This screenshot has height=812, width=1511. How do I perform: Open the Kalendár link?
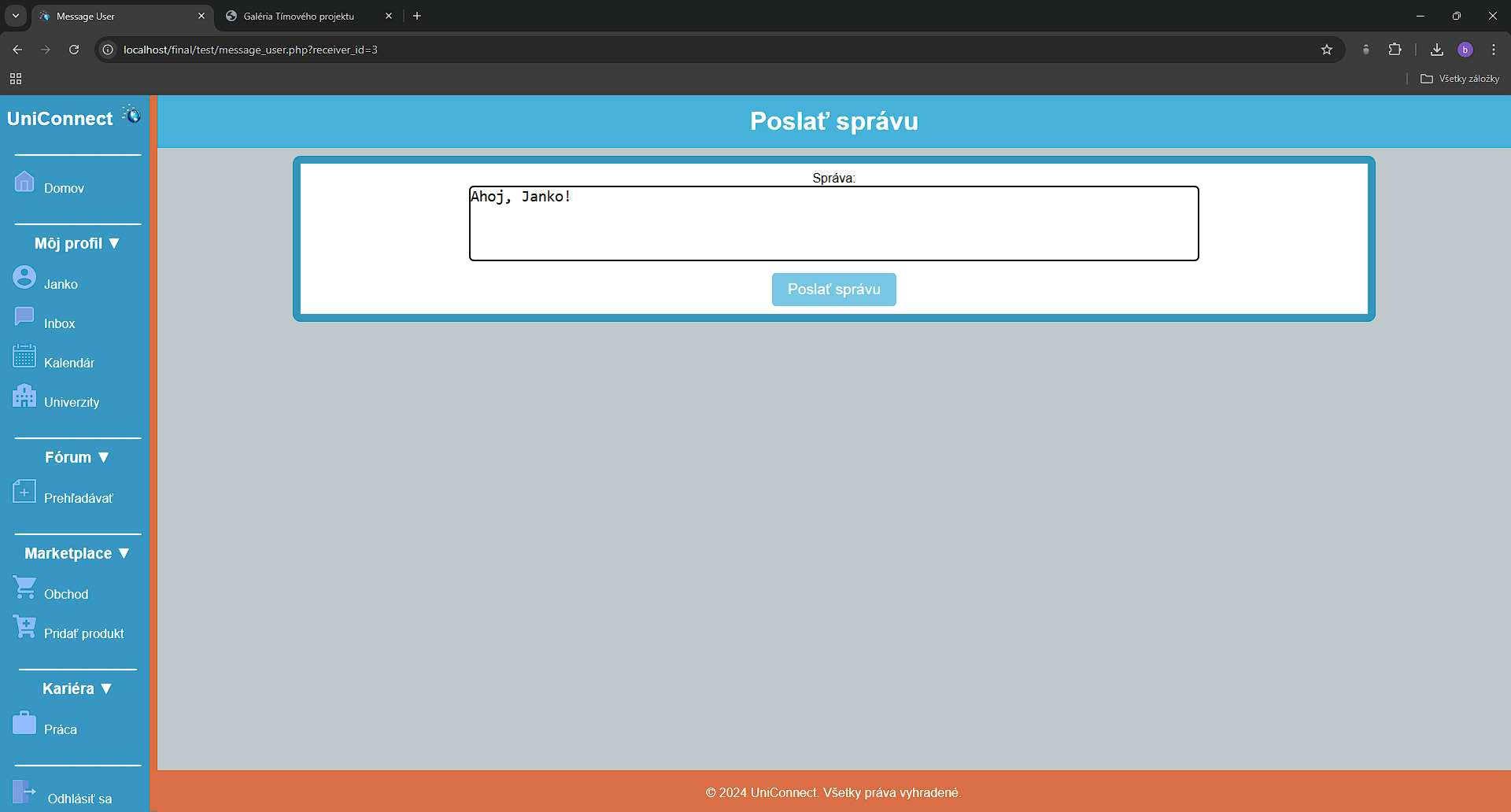click(x=69, y=363)
